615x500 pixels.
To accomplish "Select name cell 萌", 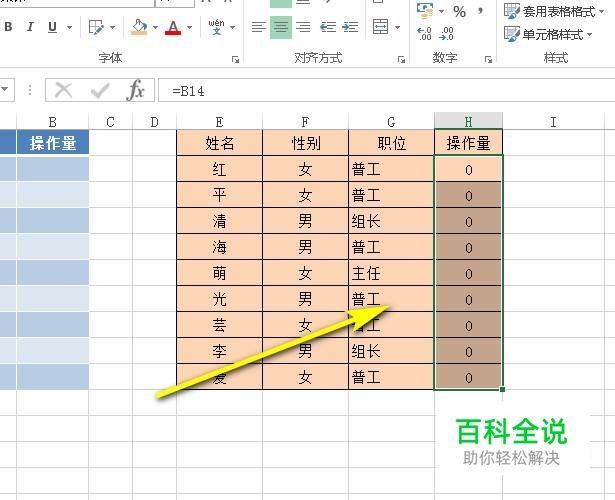I will (220, 273).
